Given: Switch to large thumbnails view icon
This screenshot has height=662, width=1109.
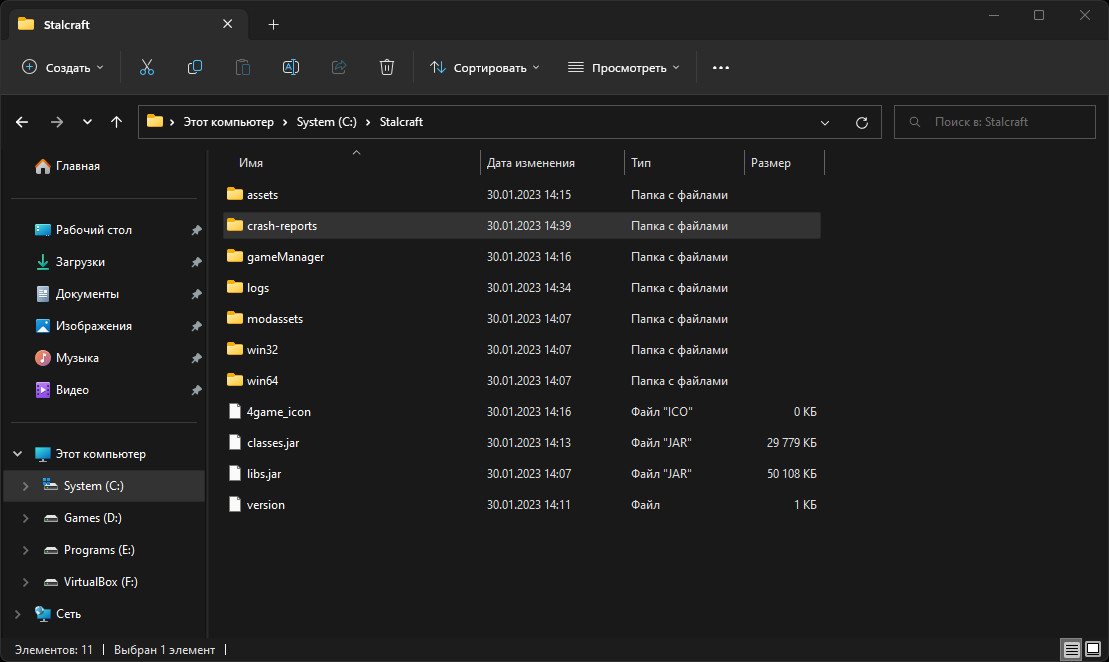Looking at the screenshot, I should click(x=1094, y=650).
